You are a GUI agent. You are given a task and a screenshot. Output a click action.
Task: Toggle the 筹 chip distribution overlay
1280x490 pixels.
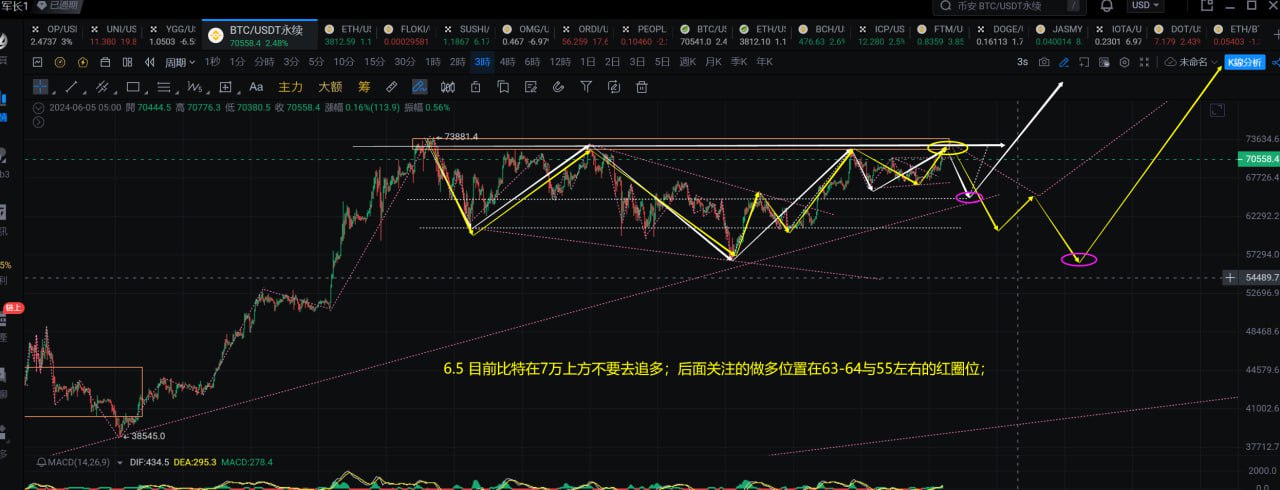tap(364, 86)
